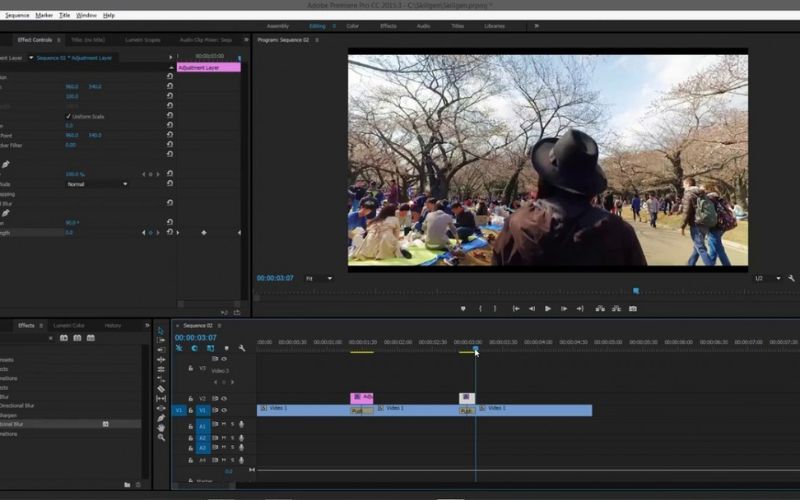Viewport: 800px width, 500px height.
Task: Open timeline display settings wrench
Action: click(242, 348)
